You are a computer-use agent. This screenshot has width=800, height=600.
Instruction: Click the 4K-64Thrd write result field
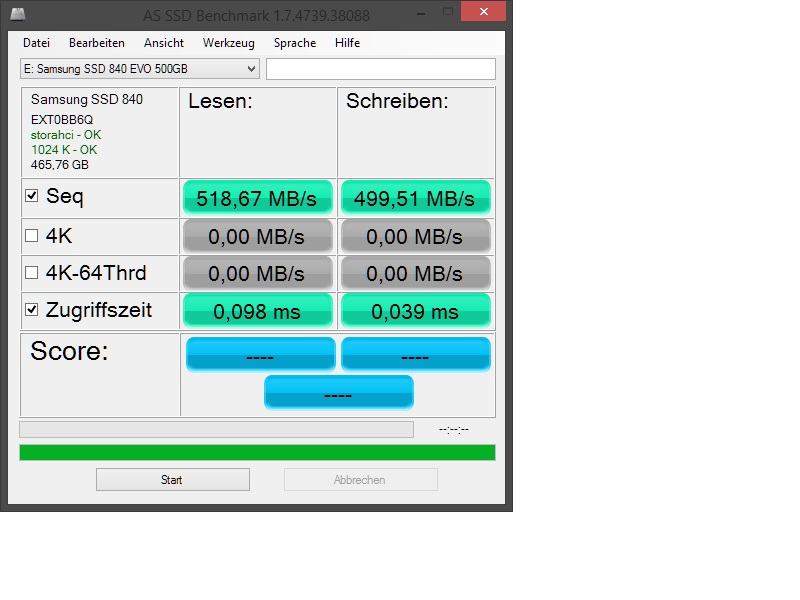click(x=415, y=273)
